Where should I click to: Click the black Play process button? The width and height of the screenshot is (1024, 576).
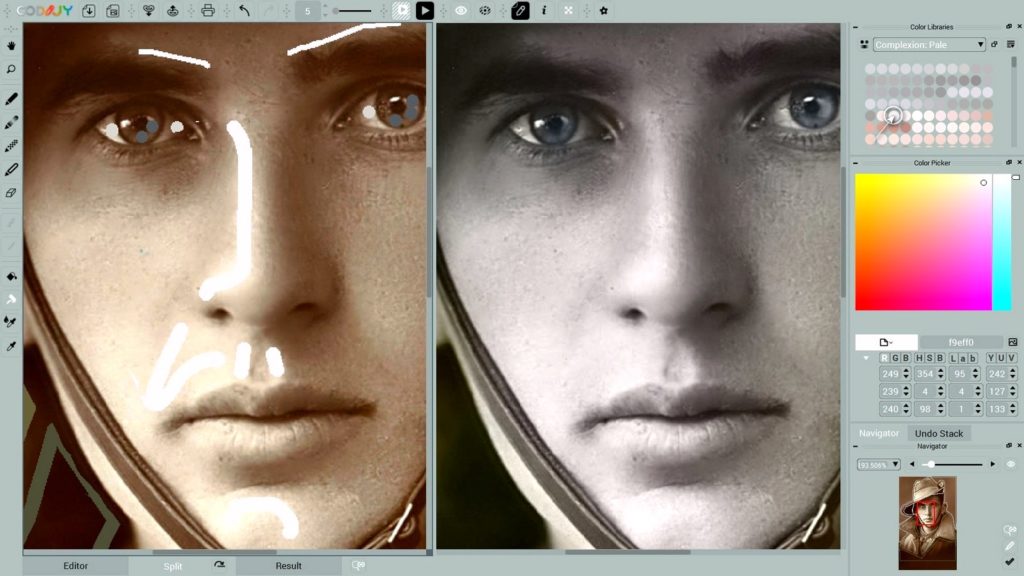(x=425, y=11)
